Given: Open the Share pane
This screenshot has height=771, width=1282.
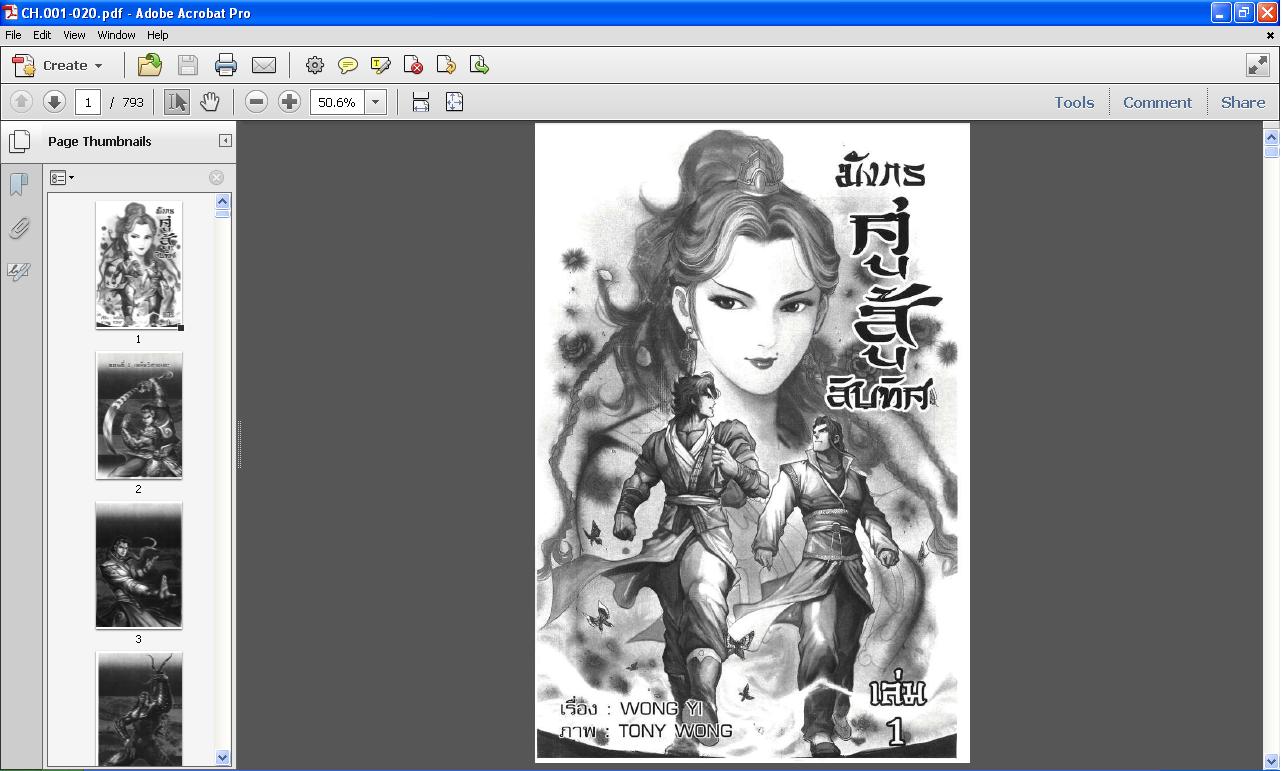Looking at the screenshot, I should 1243,102.
